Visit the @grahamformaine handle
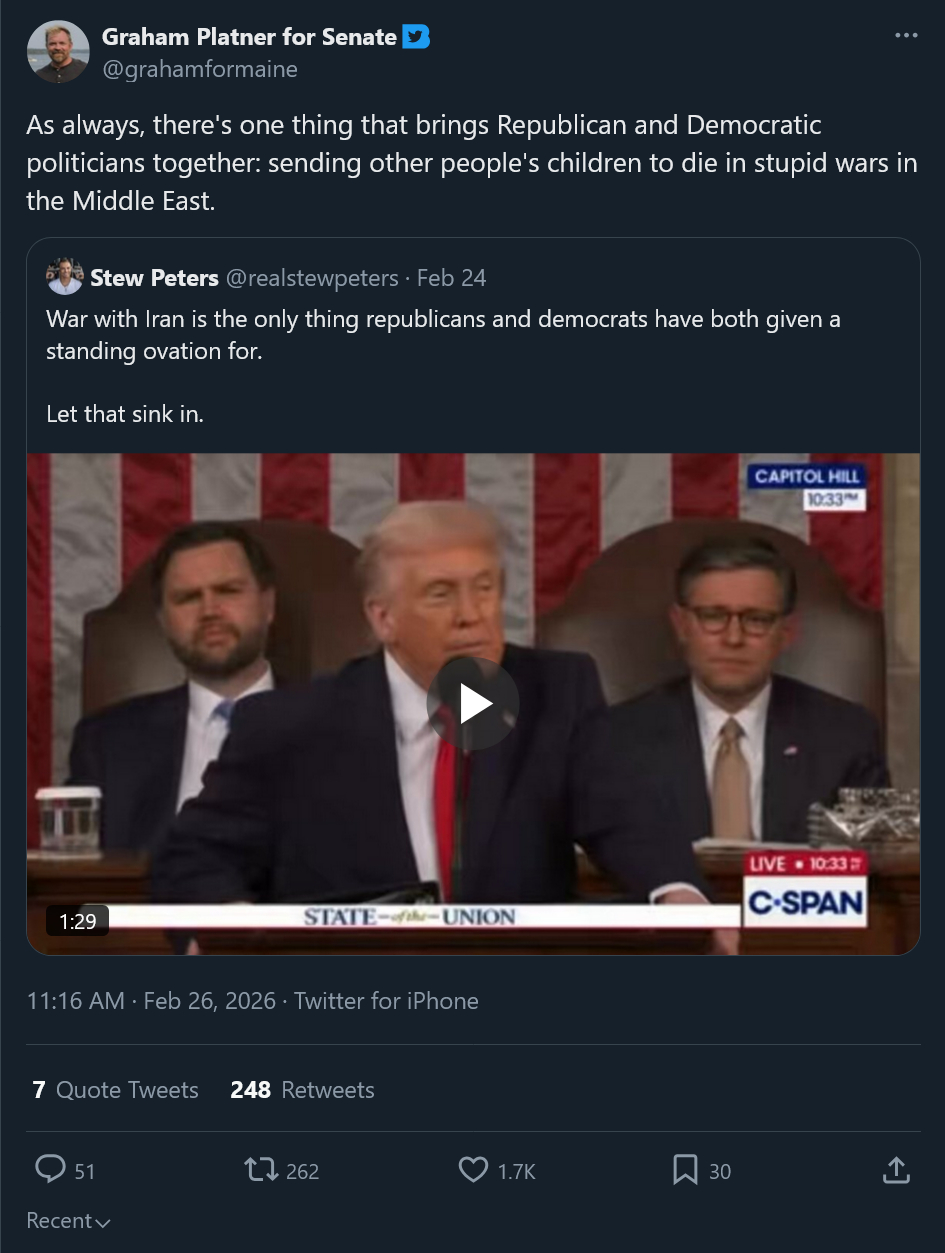This screenshot has height=1253, width=945. tap(199, 69)
